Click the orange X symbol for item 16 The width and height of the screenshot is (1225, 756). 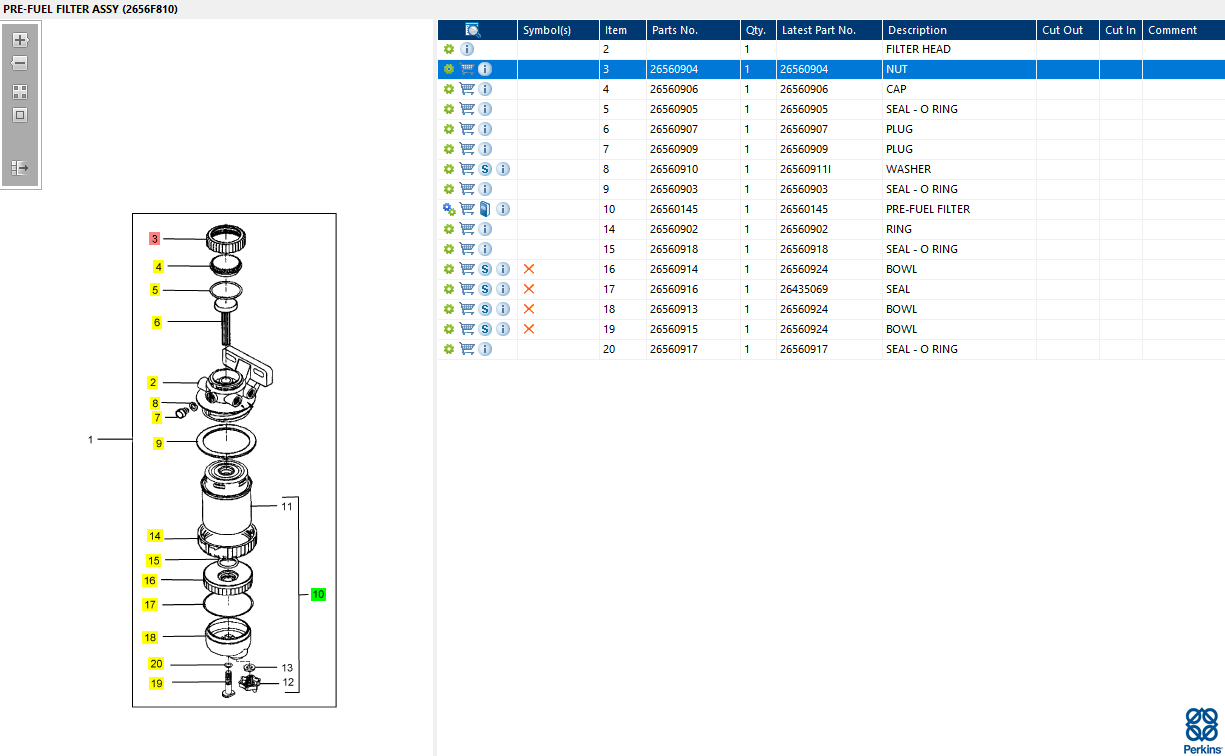[529, 269]
